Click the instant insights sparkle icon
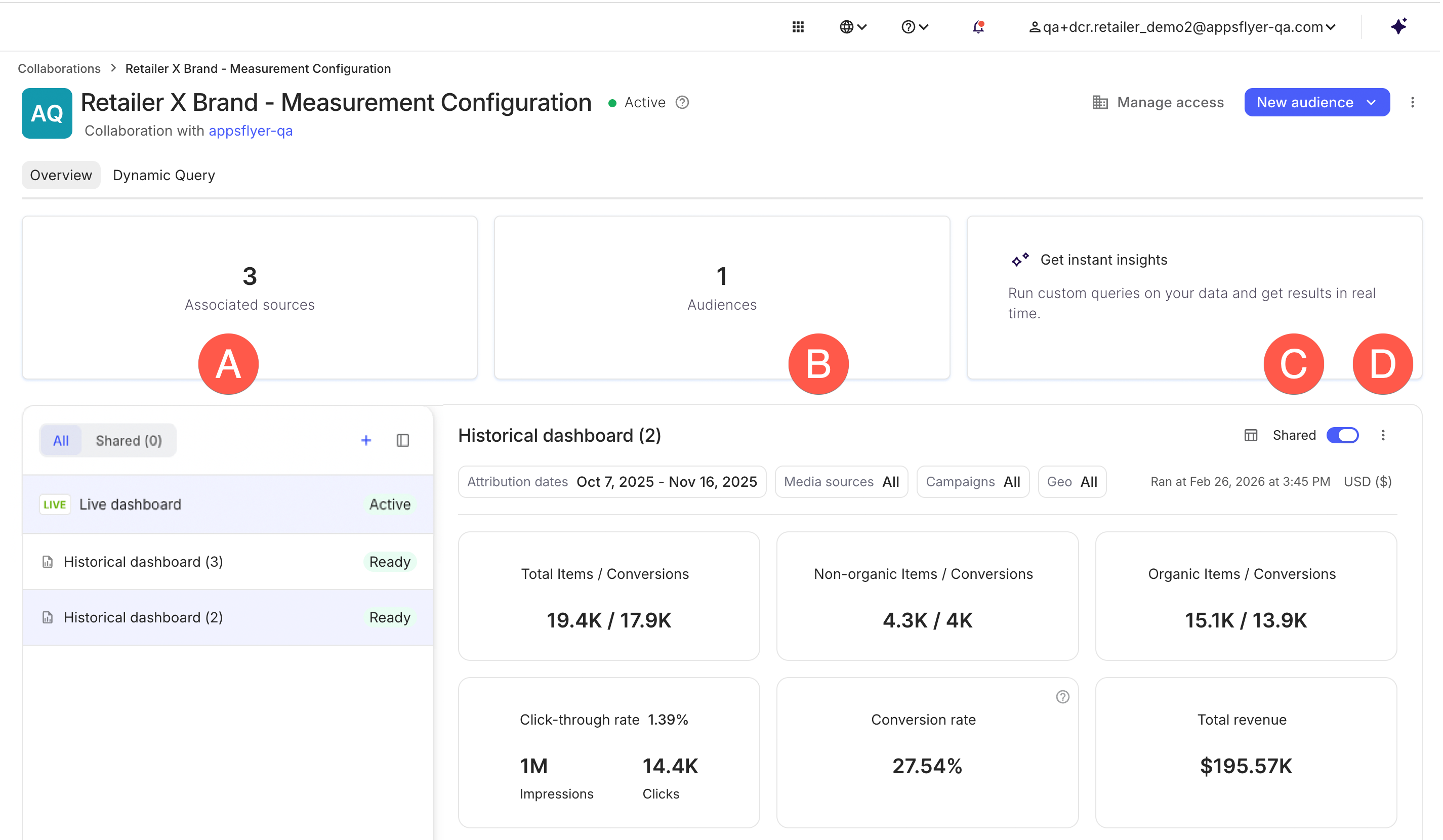 [1020, 260]
